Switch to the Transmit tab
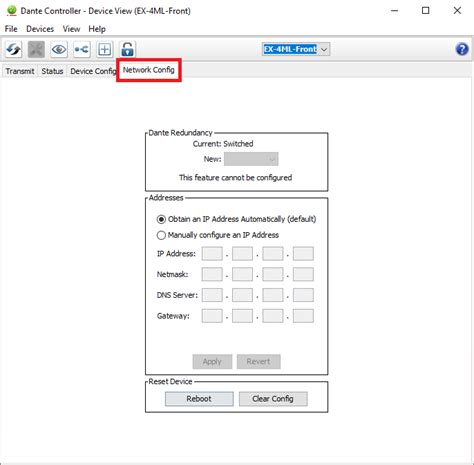This screenshot has width=474, height=465. click(x=20, y=71)
